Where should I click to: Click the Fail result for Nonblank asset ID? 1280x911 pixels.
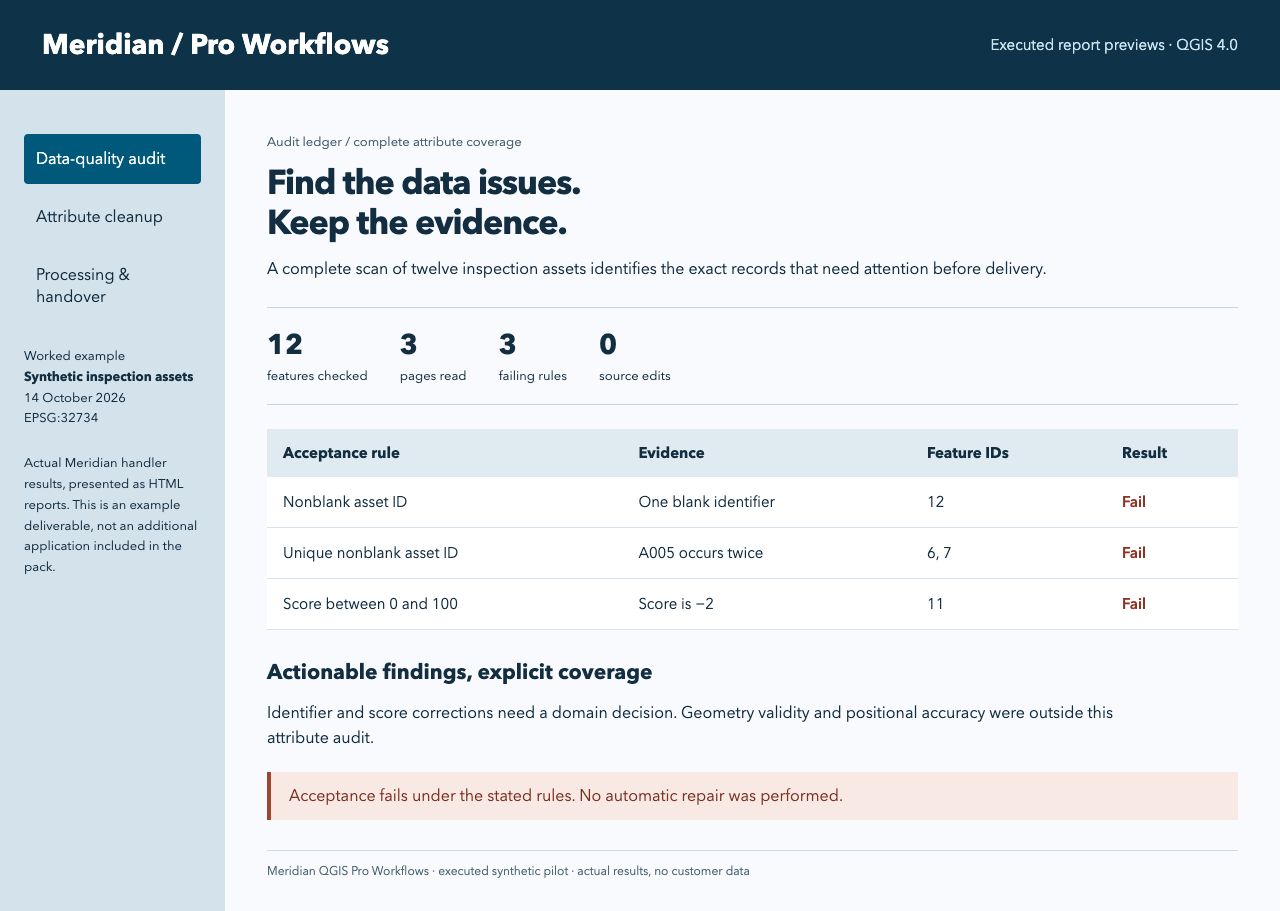tap(1134, 502)
